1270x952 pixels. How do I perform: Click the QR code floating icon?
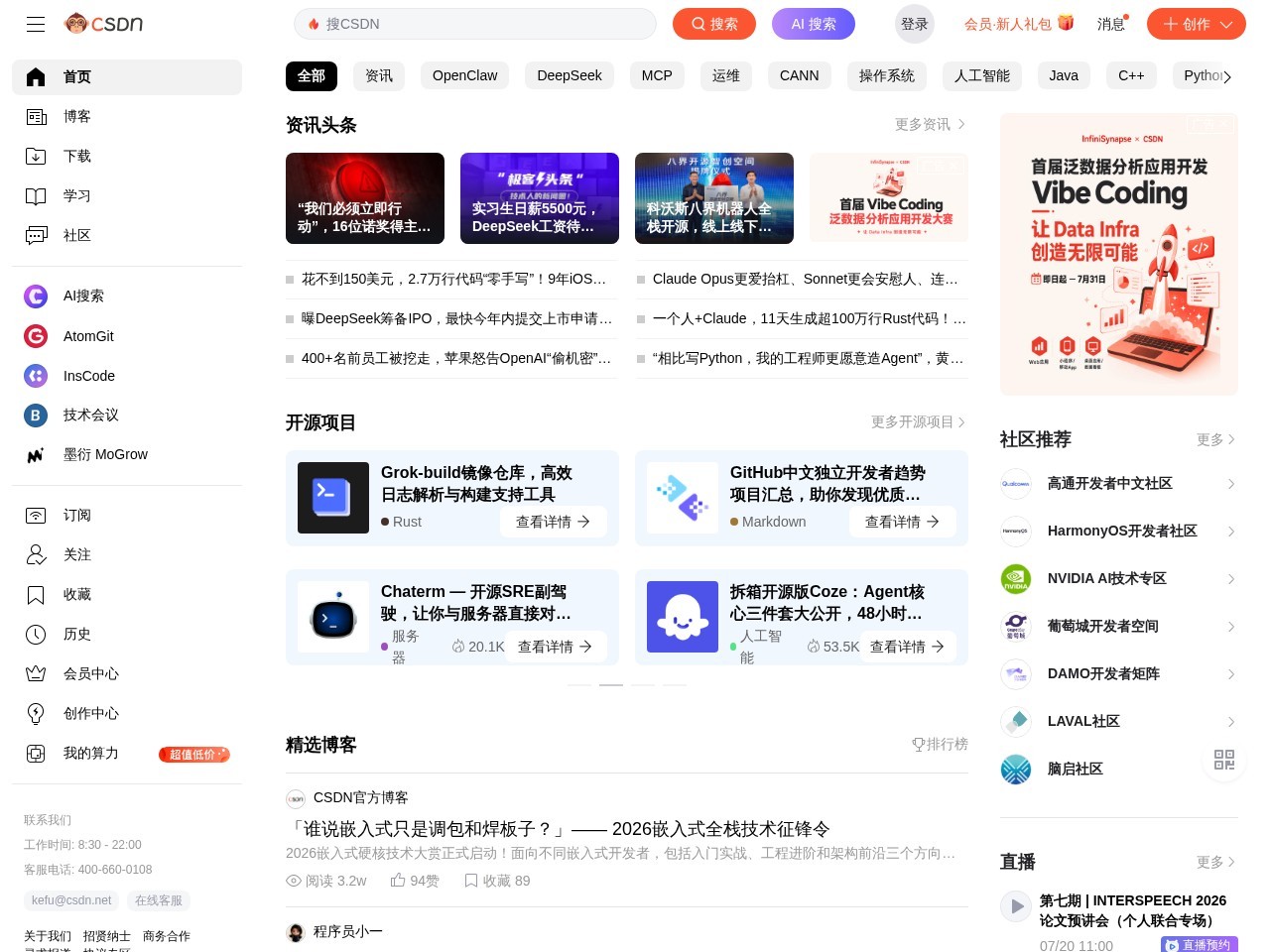click(1224, 760)
